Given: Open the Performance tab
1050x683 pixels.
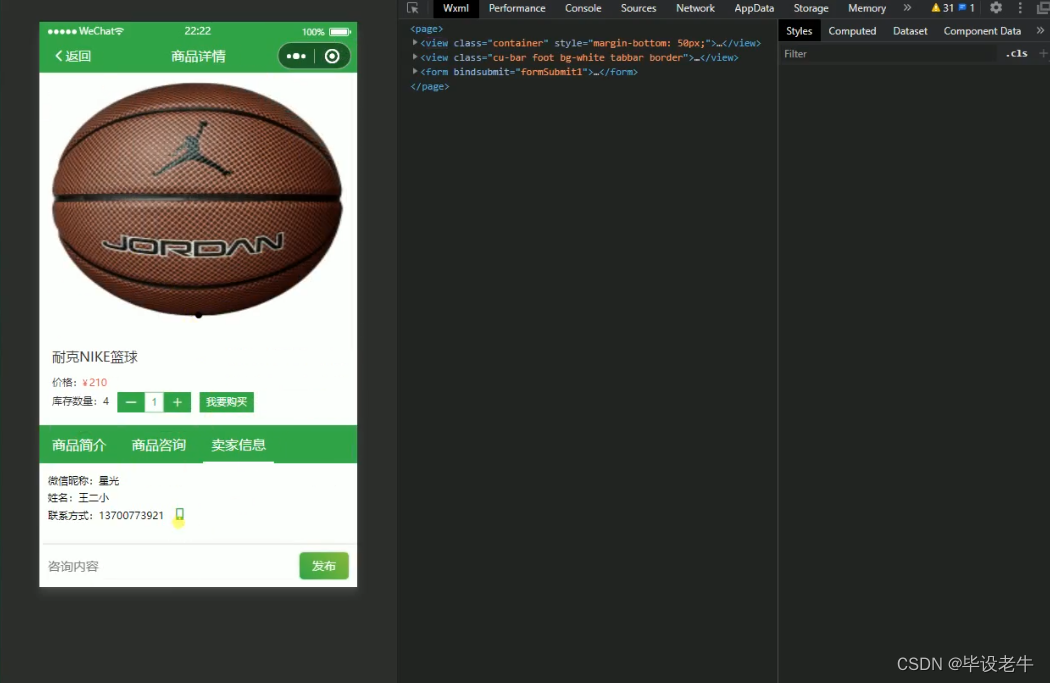Looking at the screenshot, I should pos(517,8).
